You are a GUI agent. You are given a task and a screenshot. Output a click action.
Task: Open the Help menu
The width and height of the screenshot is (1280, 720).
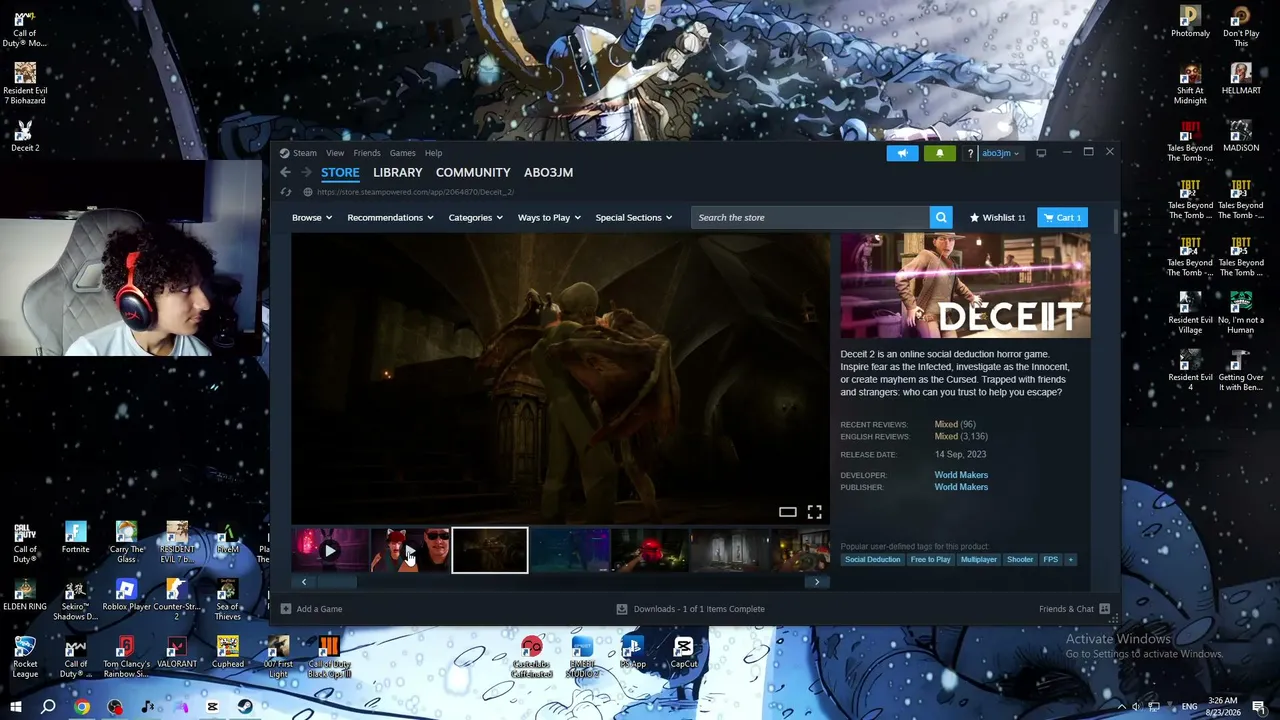(x=433, y=153)
